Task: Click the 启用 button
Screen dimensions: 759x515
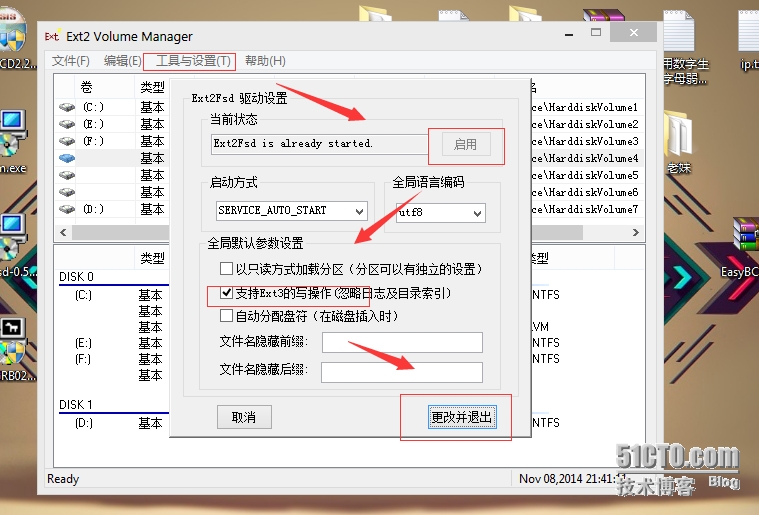Action: click(465, 144)
